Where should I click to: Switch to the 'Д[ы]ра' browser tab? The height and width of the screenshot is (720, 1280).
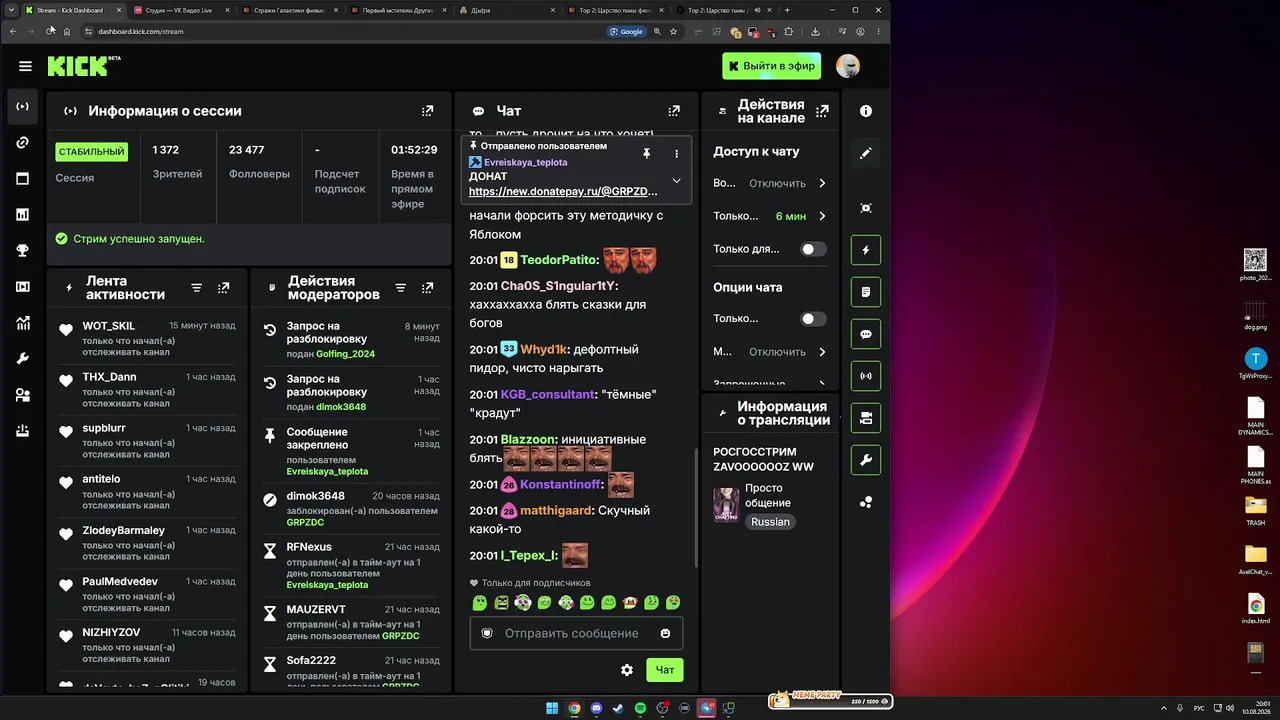[x=508, y=10]
